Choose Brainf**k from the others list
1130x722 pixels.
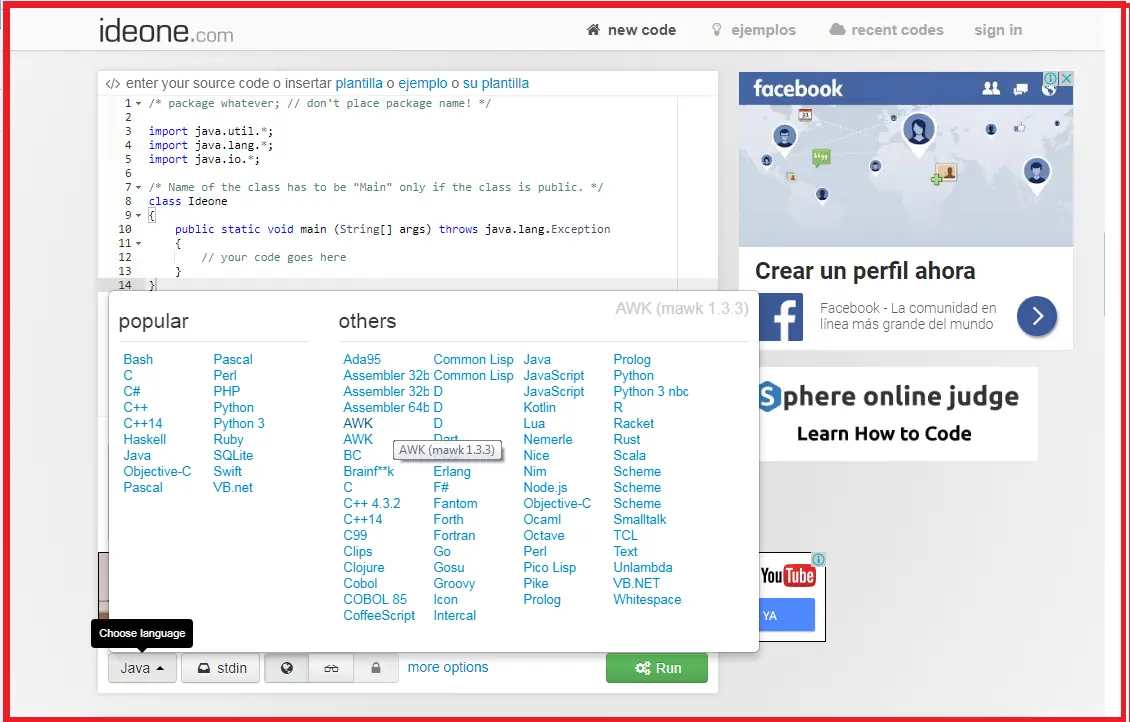tap(368, 471)
